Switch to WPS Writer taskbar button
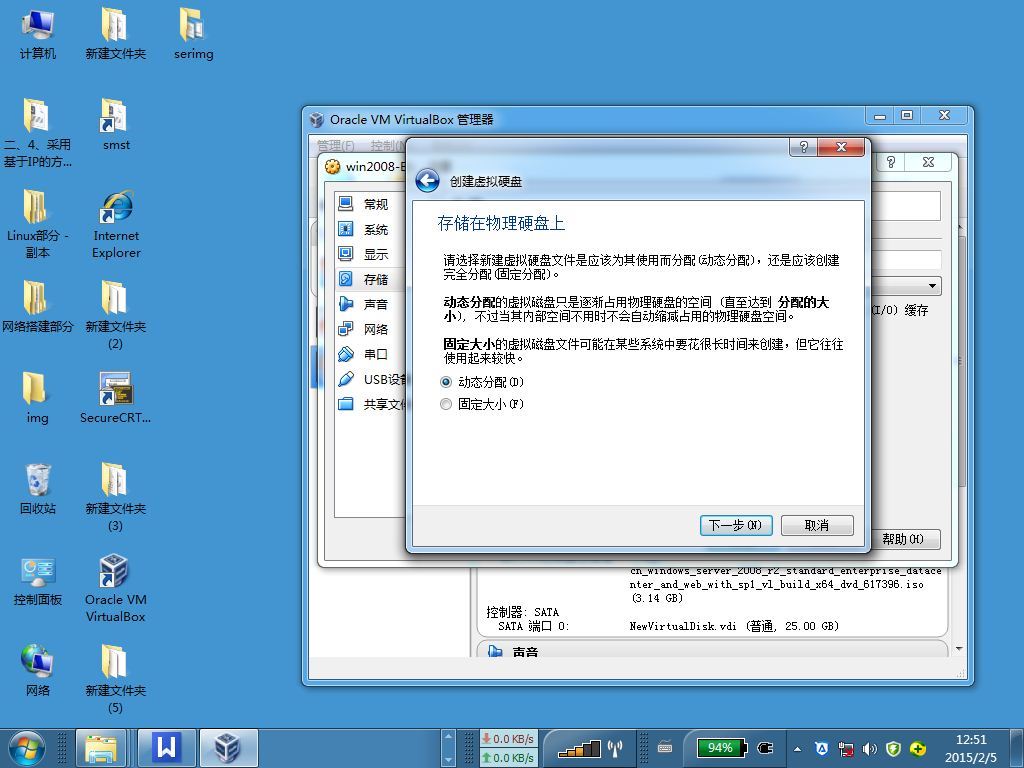 pyautogui.click(x=167, y=748)
